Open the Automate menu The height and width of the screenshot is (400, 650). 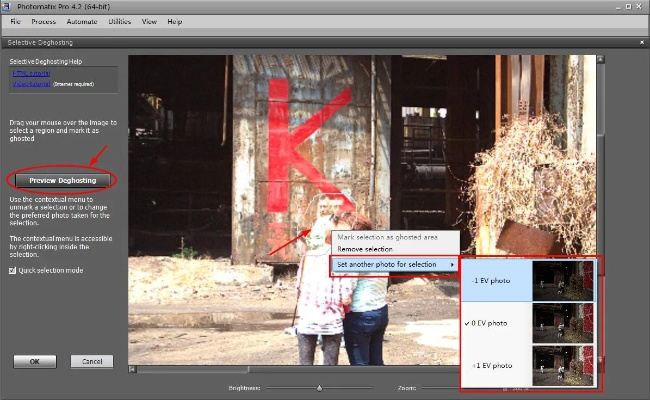click(83, 21)
